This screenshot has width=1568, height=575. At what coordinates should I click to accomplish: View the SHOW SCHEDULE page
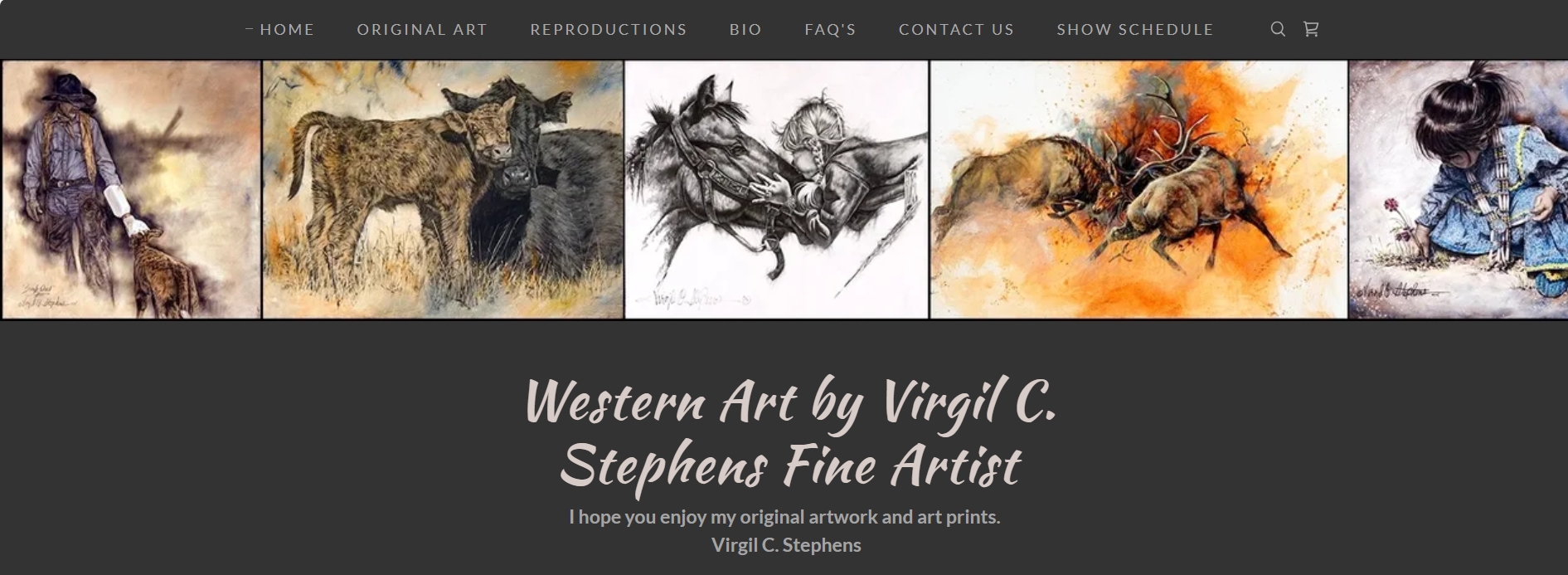coord(1134,29)
